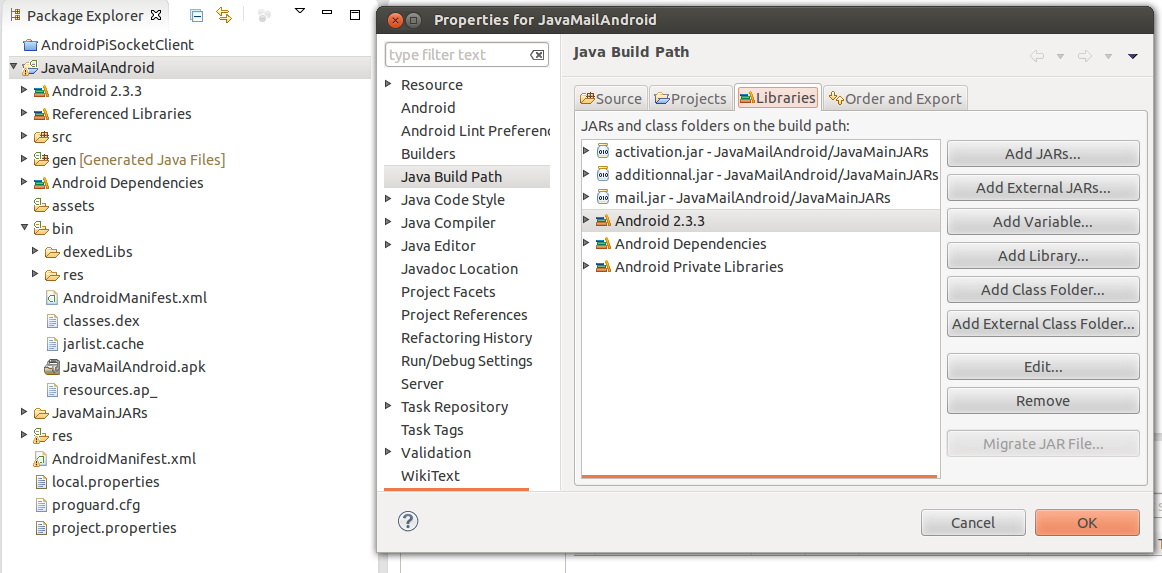The height and width of the screenshot is (573, 1162).
Task: Confirm properties with the OK button
Action: pyautogui.click(x=1087, y=523)
